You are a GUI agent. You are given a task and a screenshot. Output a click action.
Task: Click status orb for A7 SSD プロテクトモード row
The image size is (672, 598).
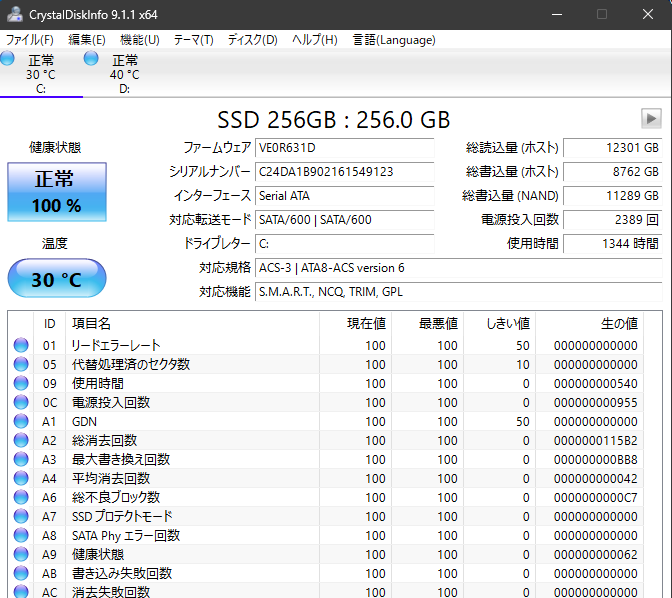[x=21, y=516]
